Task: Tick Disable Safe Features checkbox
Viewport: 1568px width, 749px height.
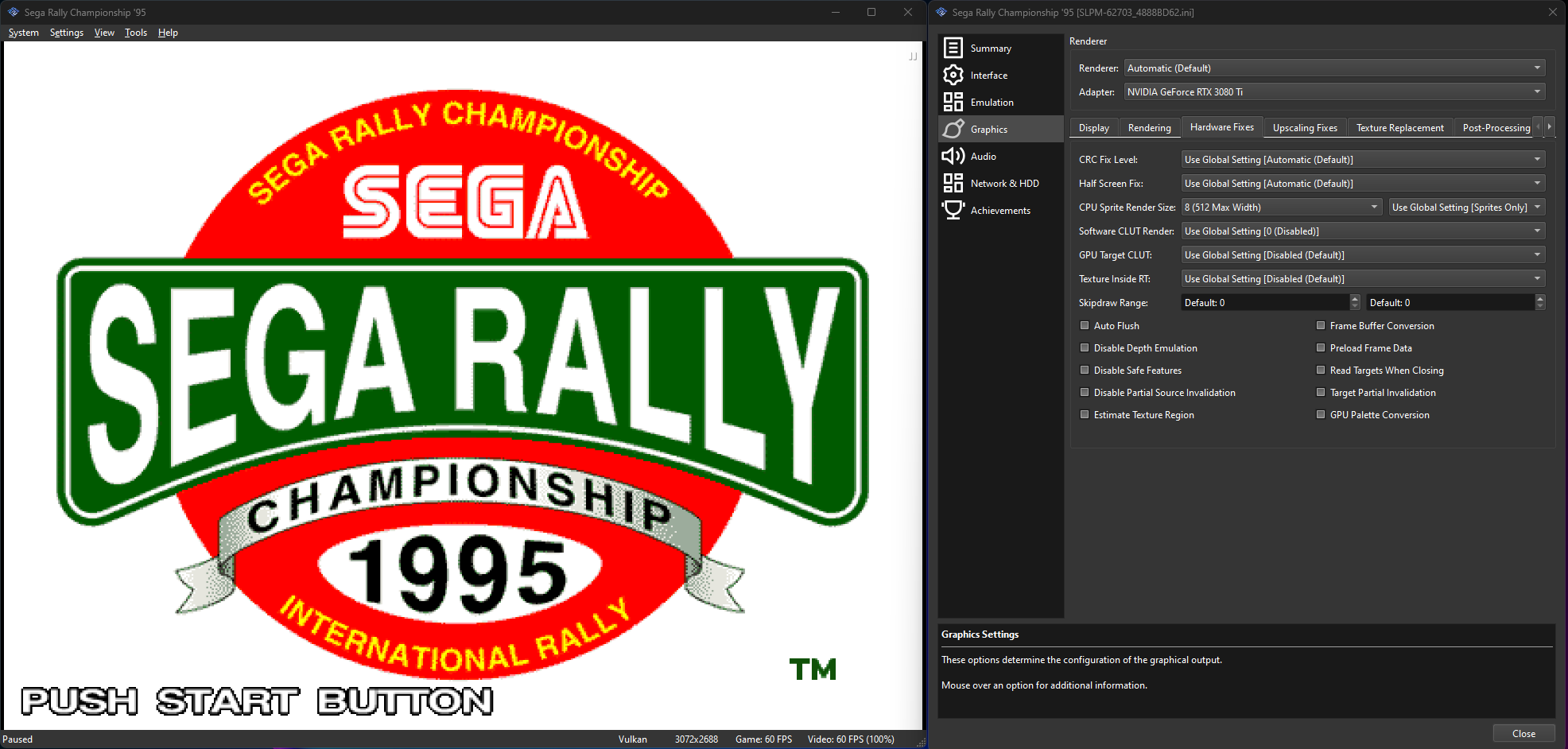Action: 1085,370
